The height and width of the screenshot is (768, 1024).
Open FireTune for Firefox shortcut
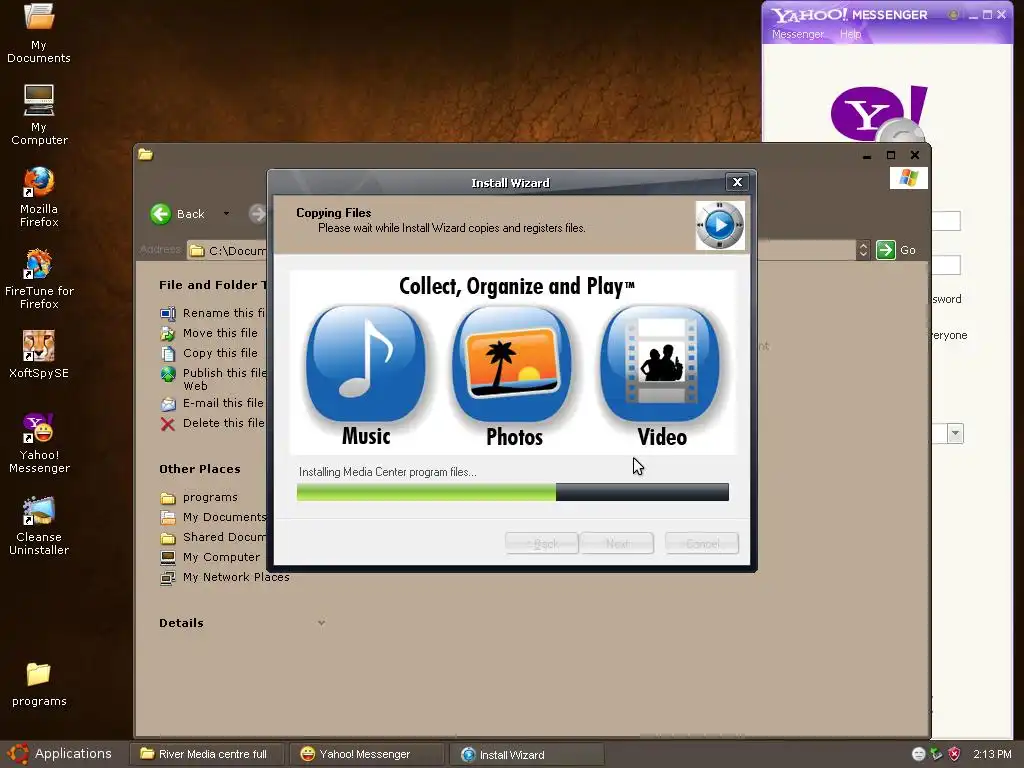pos(39,280)
